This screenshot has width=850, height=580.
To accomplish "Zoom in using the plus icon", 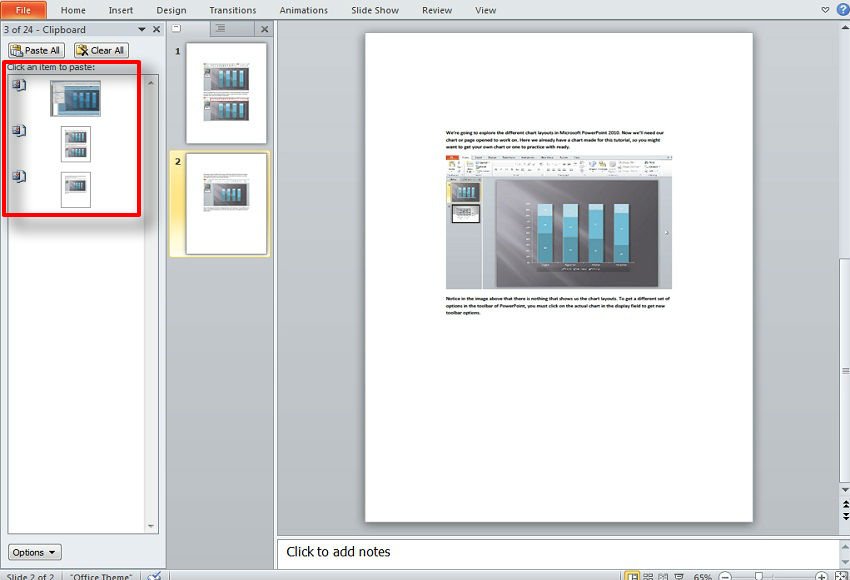I will tap(821, 576).
